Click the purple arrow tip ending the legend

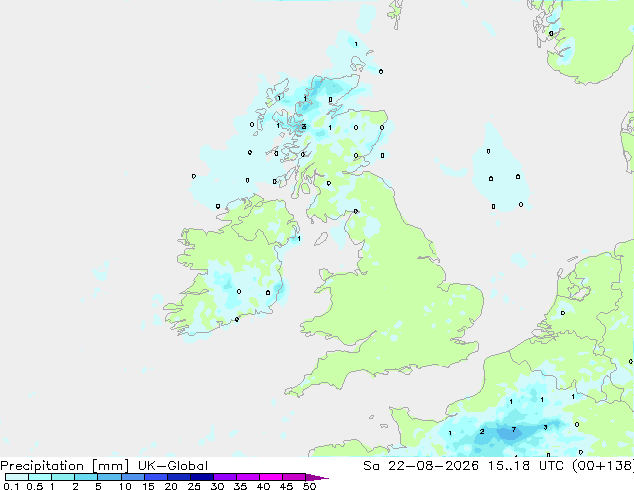point(317,477)
